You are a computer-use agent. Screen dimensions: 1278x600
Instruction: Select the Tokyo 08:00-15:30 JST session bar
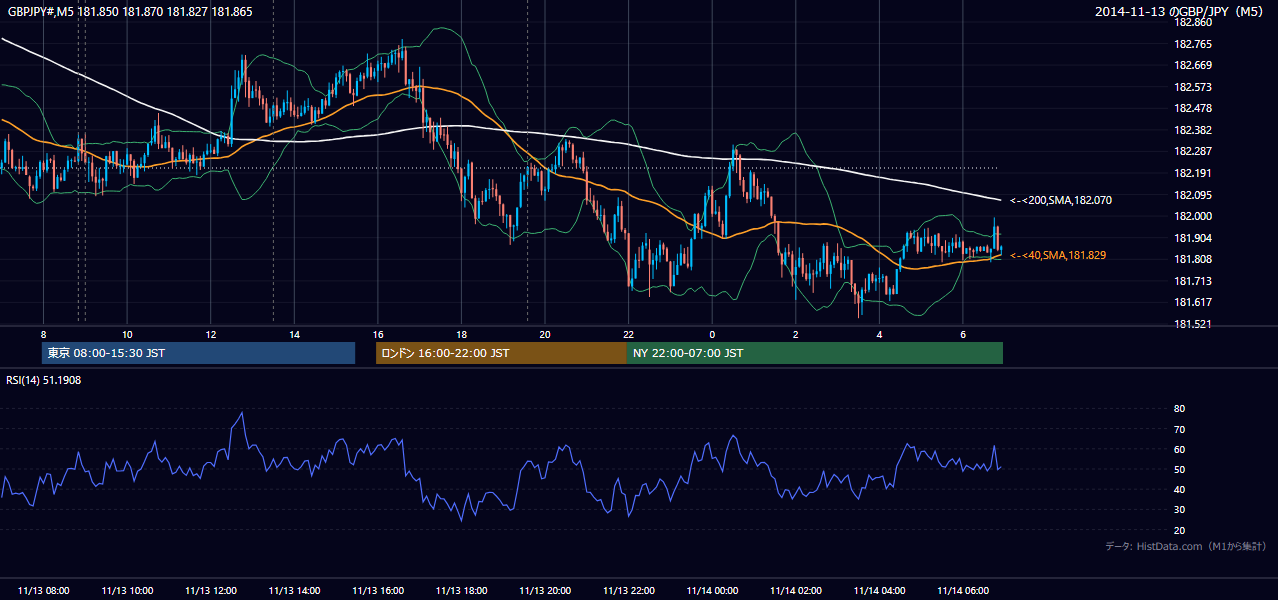click(x=198, y=353)
